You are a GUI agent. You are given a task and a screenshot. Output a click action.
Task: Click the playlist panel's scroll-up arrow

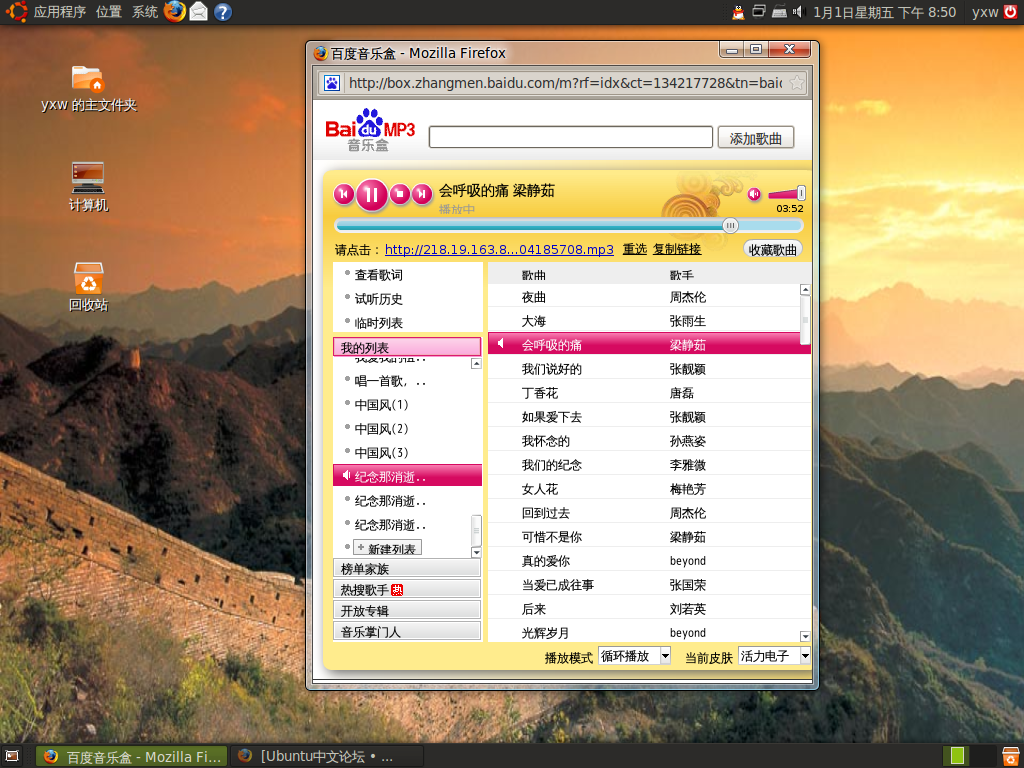pyautogui.click(x=476, y=364)
